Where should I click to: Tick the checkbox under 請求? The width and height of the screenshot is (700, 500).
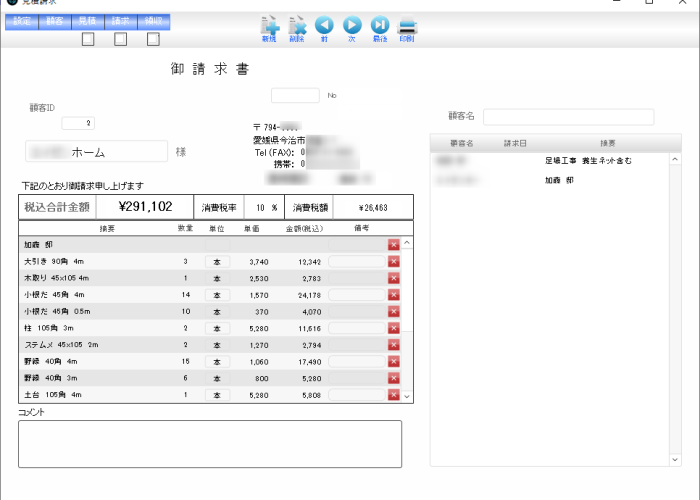coord(121,39)
